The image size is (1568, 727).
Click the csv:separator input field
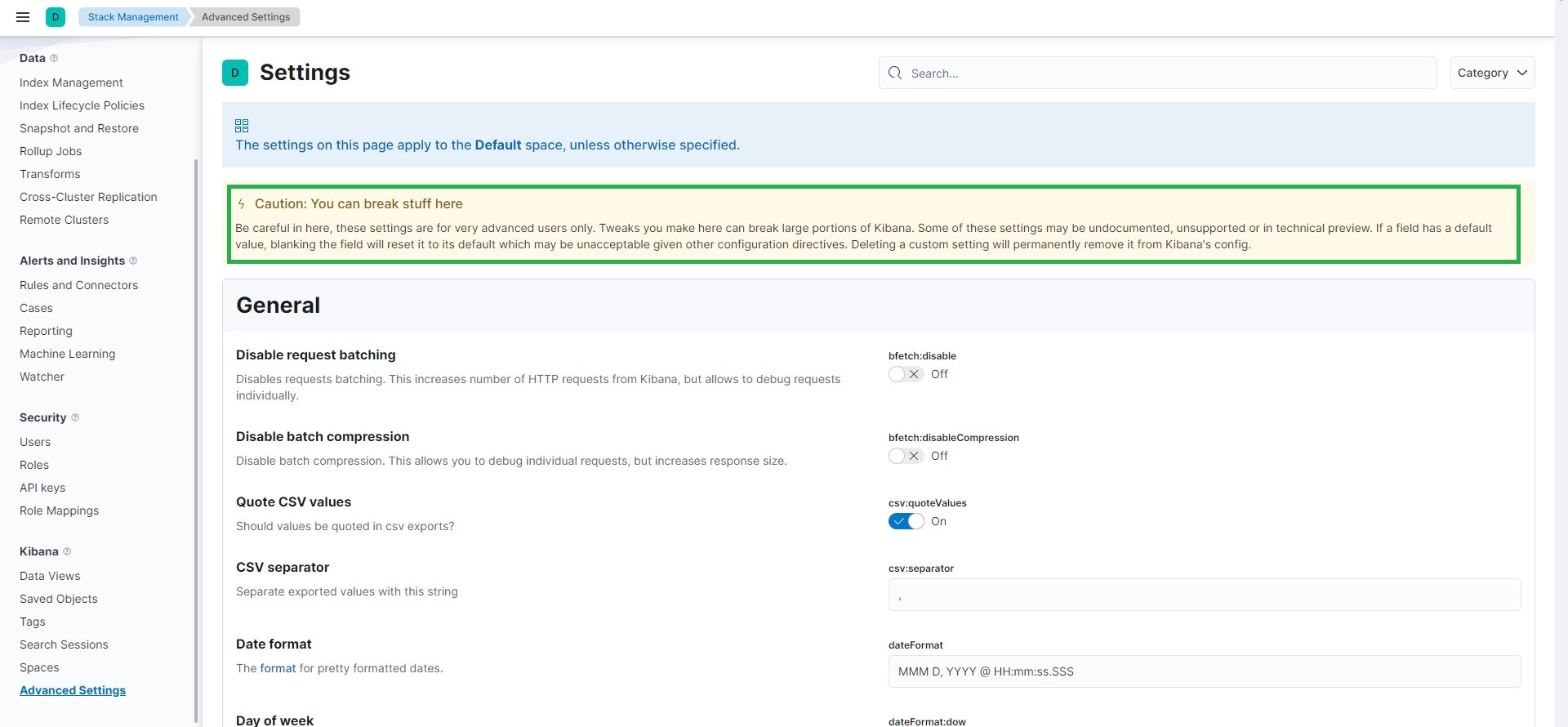1205,595
